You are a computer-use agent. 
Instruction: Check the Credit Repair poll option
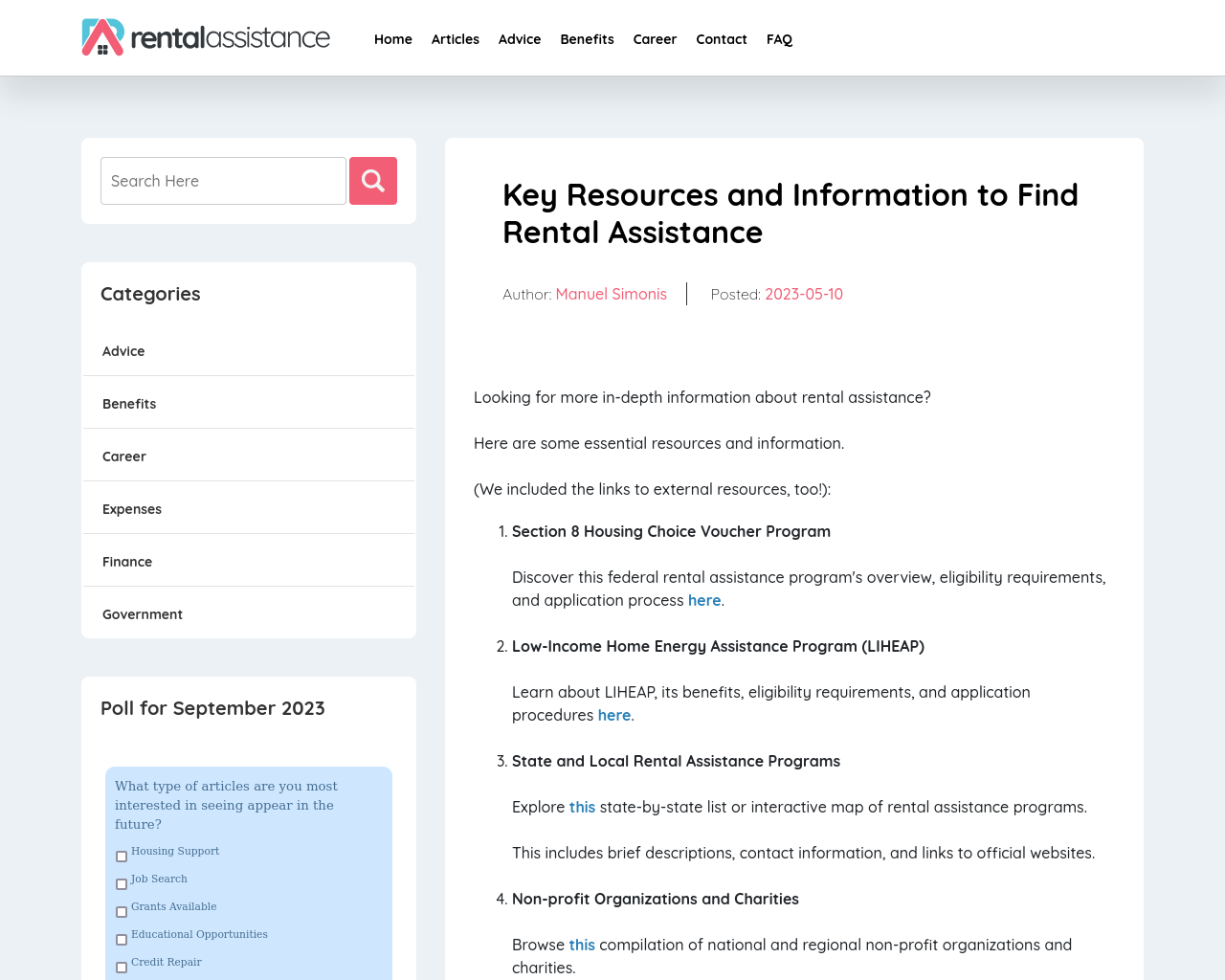[122, 968]
